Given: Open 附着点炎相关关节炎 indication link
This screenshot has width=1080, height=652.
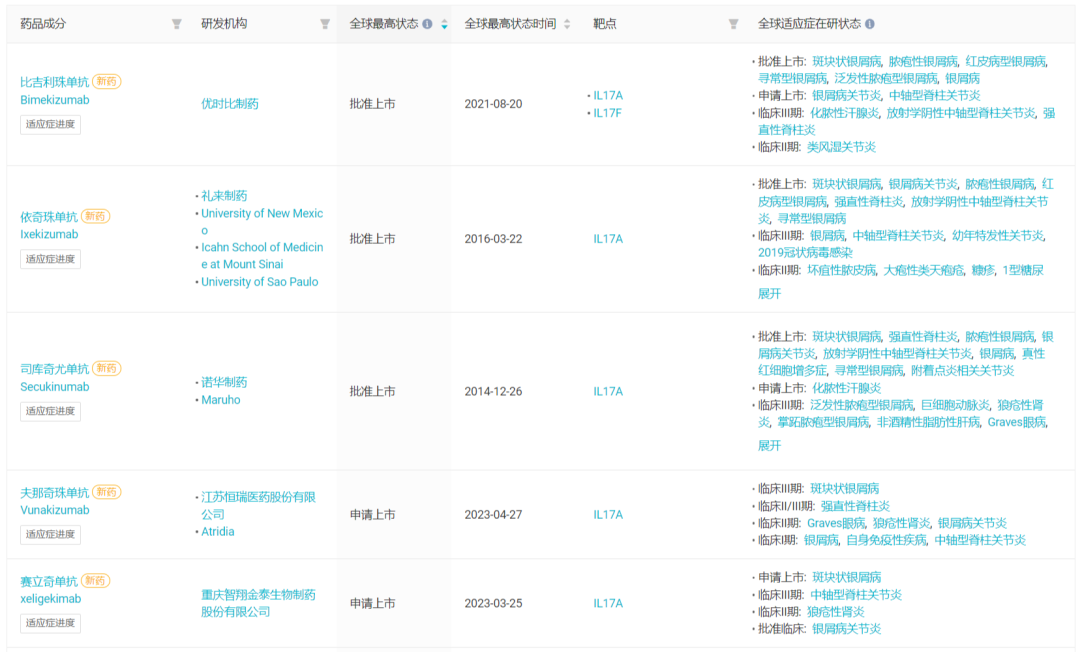Looking at the screenshot, I should pos(962,370).
